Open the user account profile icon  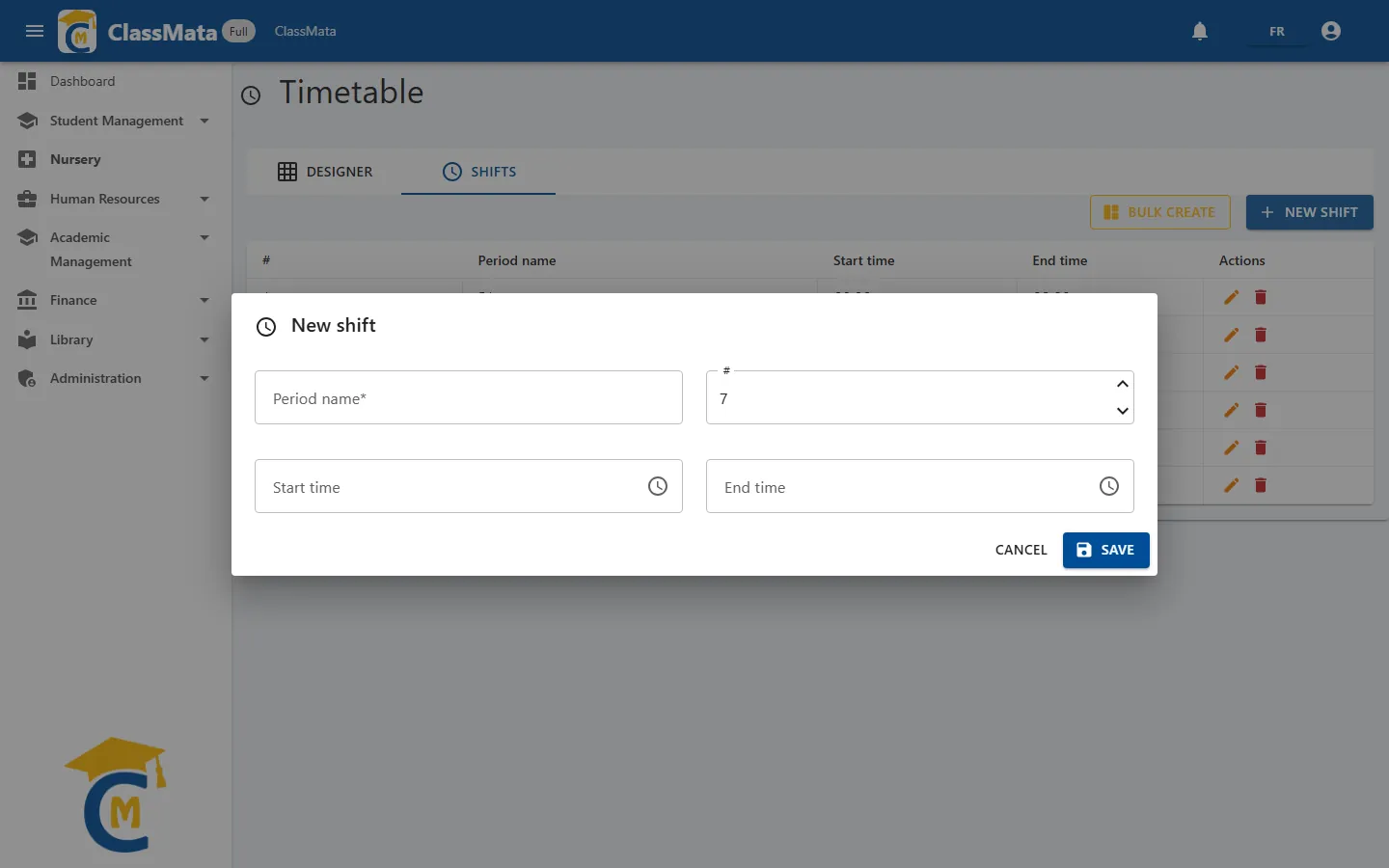[1331, 31]
